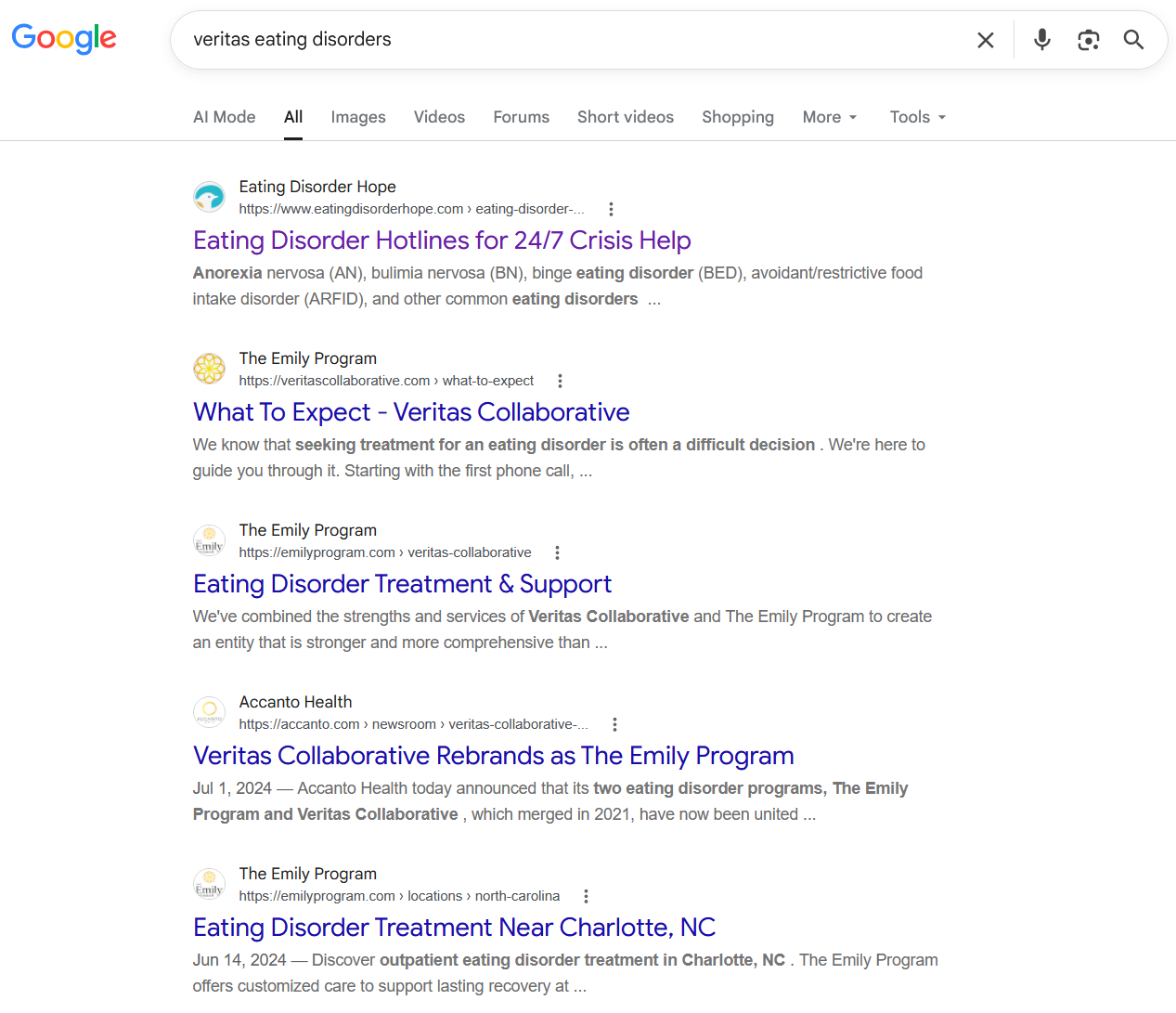1176x1013 pixels.
Task: Open options menu for north-carolina locations result
Action: [x=586, y=896]
